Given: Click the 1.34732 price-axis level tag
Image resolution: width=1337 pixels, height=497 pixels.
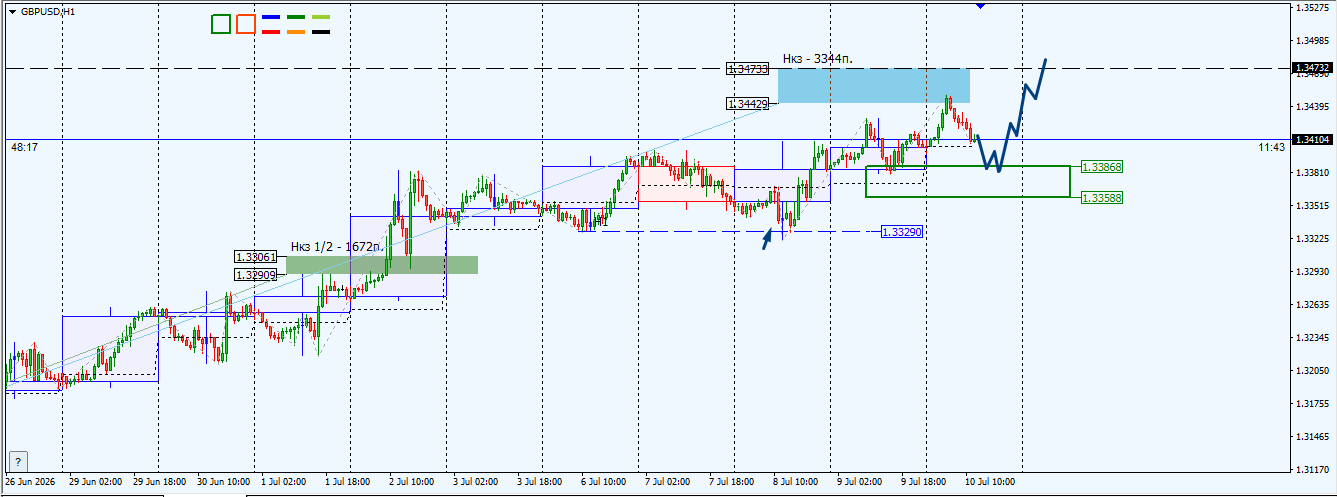Looking at the screenshot, I should click(1312, 68).
